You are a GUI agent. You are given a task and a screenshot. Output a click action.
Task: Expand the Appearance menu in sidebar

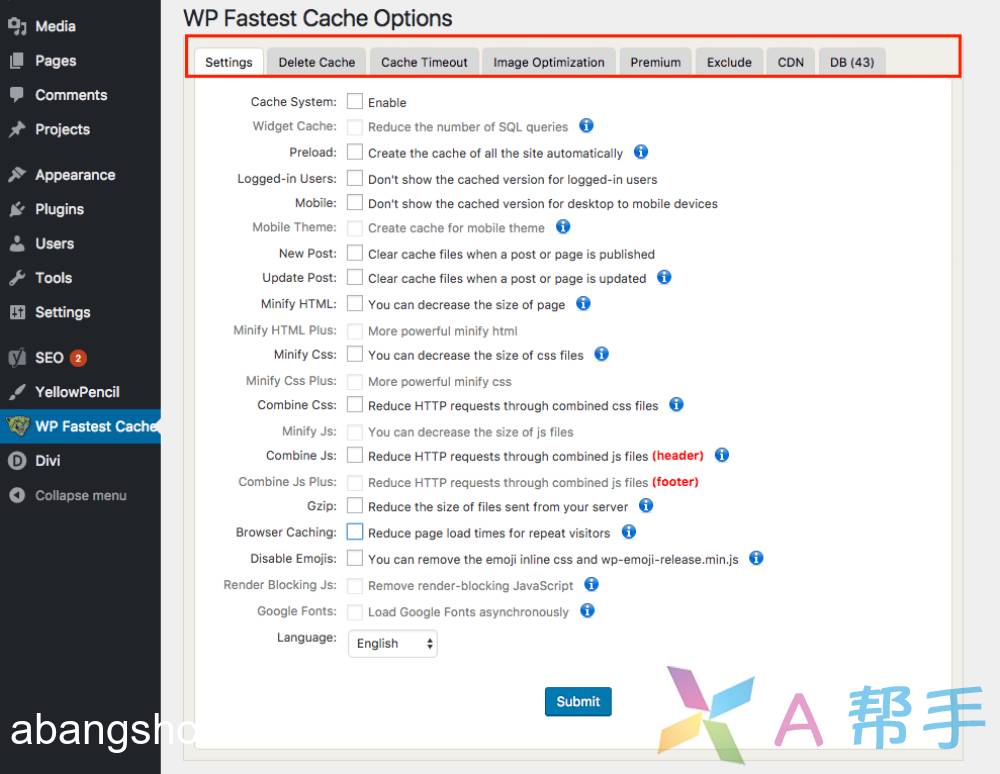pyautogui.click(x=74, y=175)
